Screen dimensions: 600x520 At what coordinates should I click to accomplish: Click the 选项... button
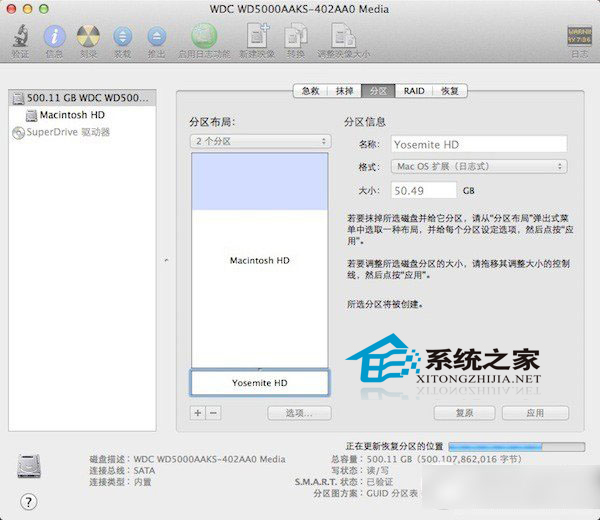coord(299,413)
